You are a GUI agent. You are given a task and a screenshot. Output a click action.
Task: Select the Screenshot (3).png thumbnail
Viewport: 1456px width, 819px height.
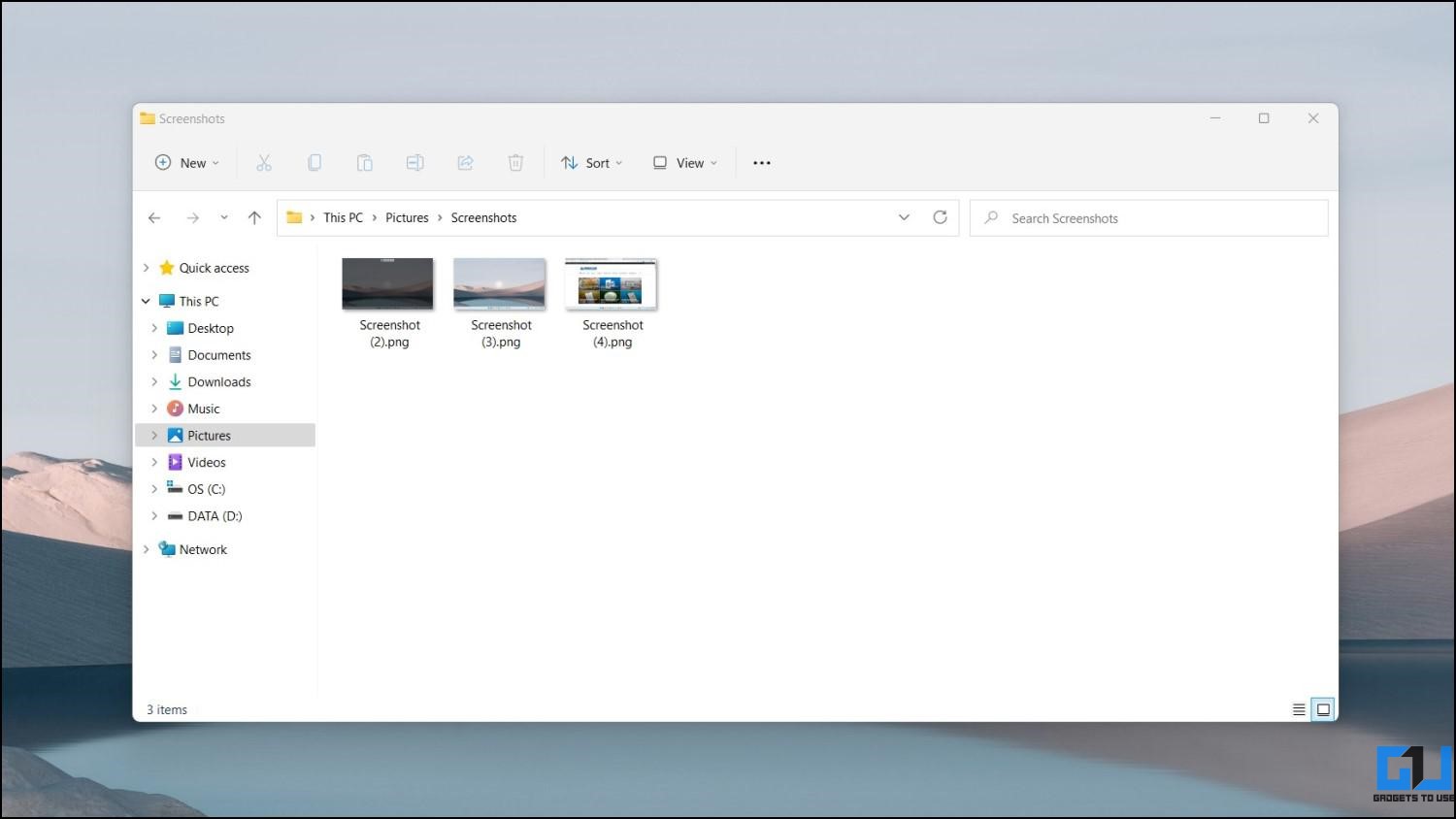[500, 283]
